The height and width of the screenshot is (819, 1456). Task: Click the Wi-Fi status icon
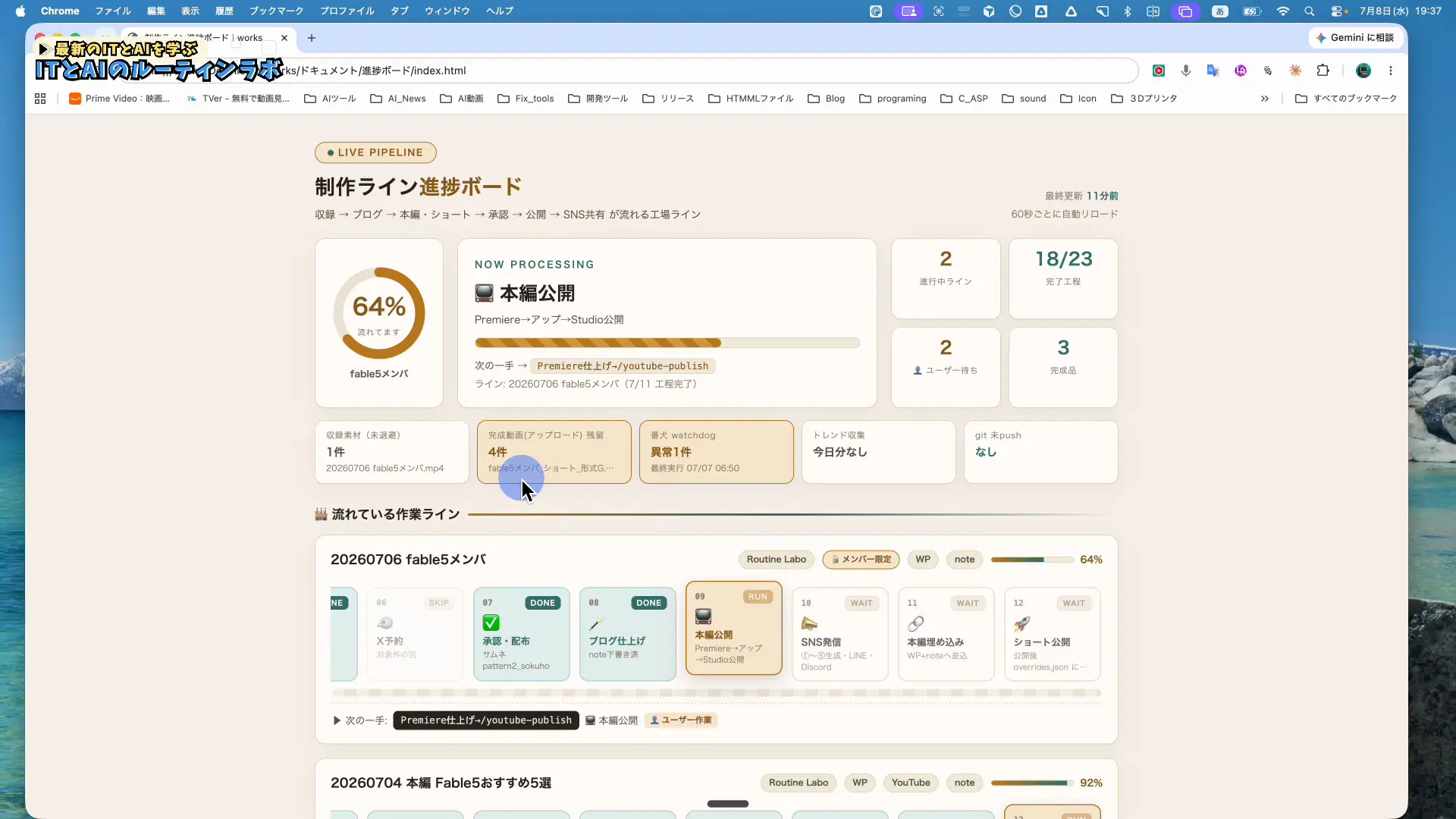pos(1283,11)
